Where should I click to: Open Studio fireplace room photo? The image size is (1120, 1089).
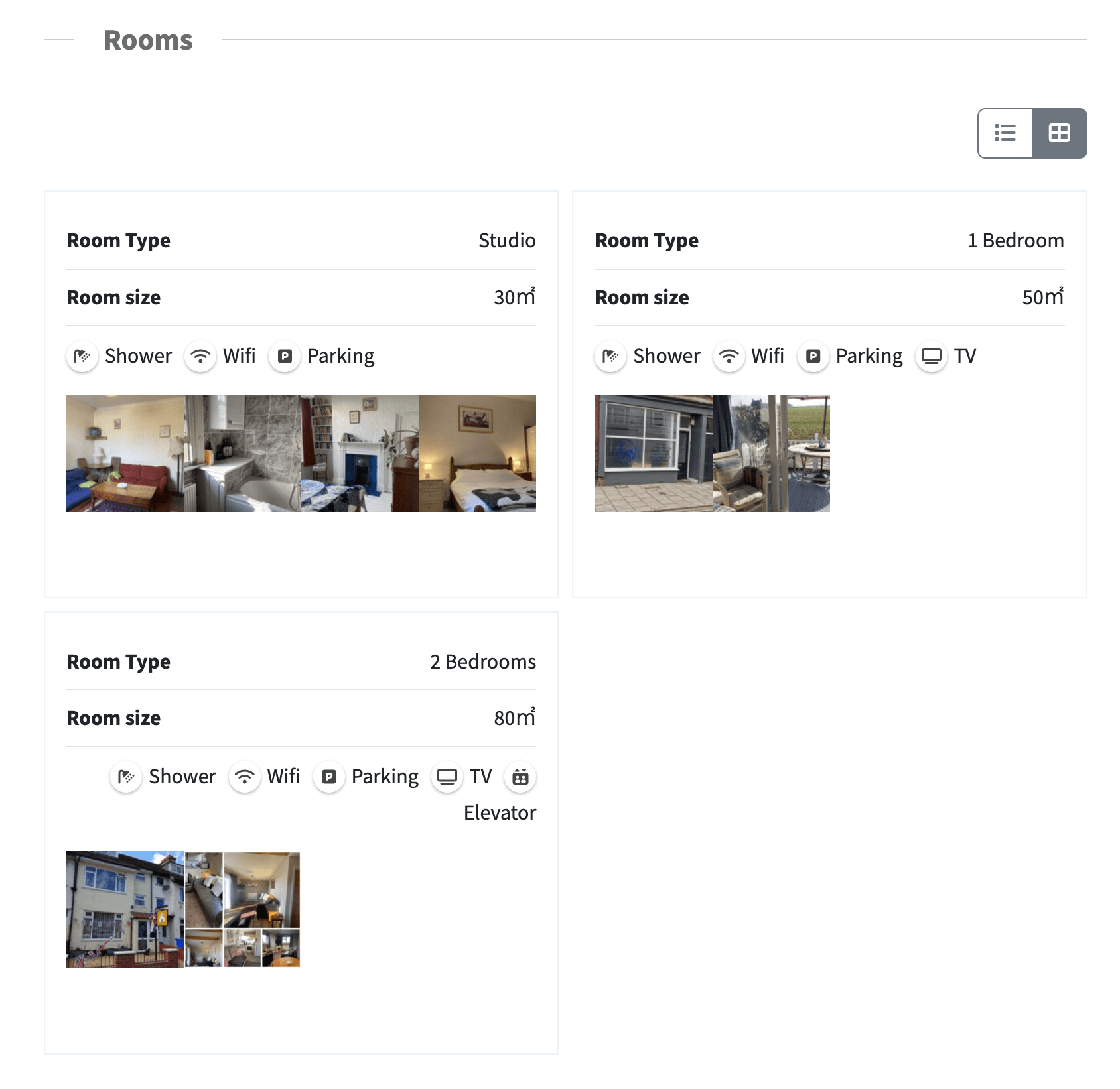click(360, 453)
